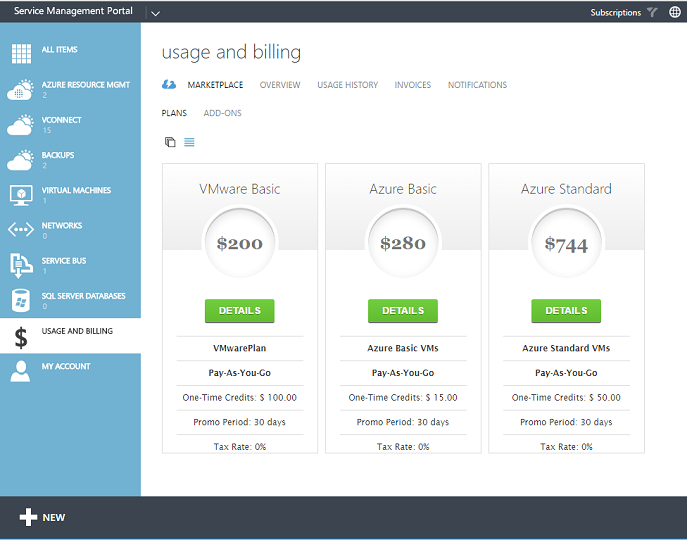687x540 pixels.
Task: Click the Azure Standard card title
Action: pyautogui.click(x=566, y=189)
